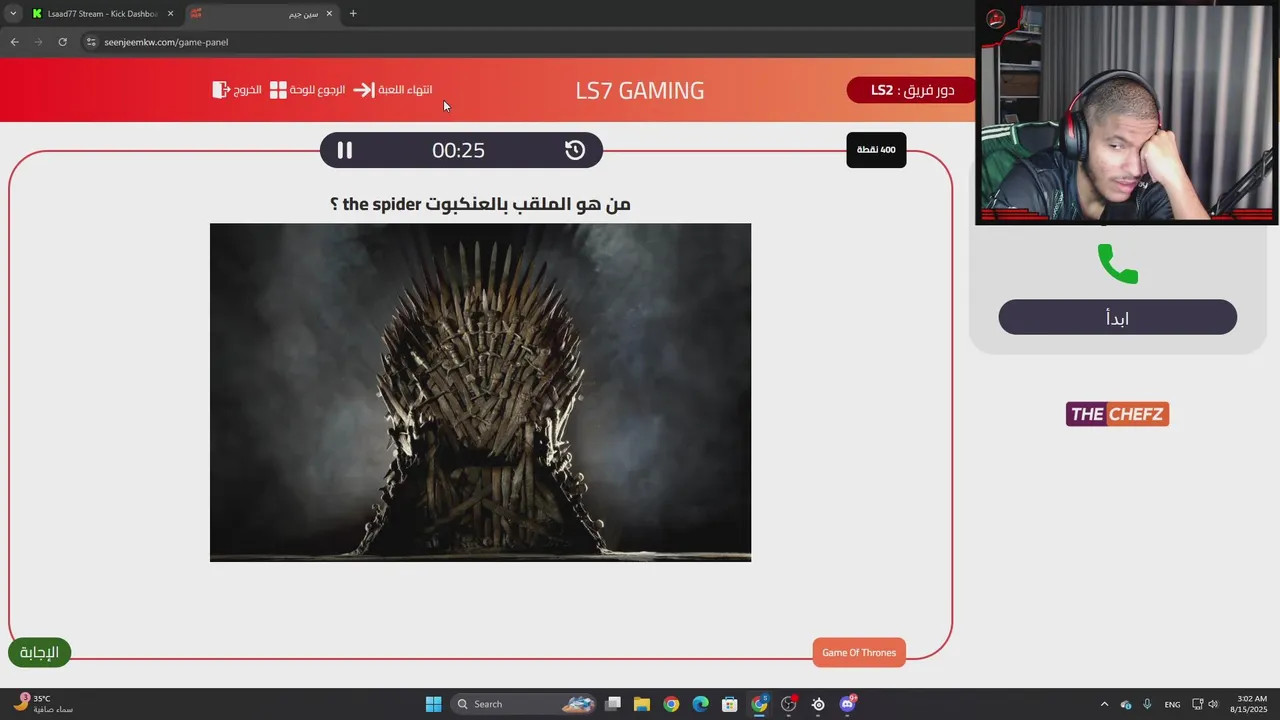The height and width of the screenshot is (720, 1280).
Task: Select the الخروج text link
Action: point(248,90)
